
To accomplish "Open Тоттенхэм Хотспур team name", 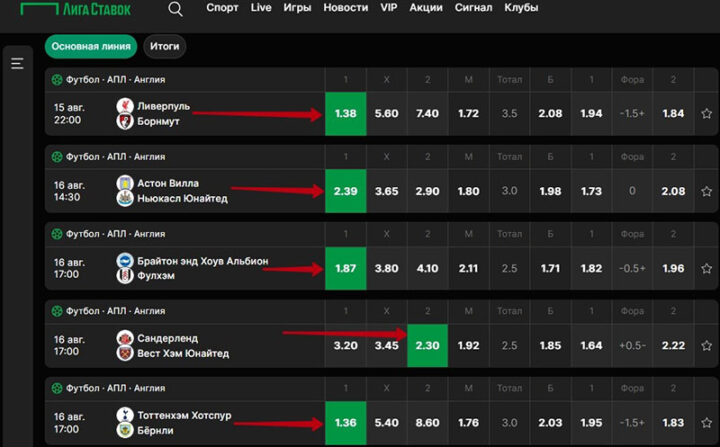I will [184, 415].
